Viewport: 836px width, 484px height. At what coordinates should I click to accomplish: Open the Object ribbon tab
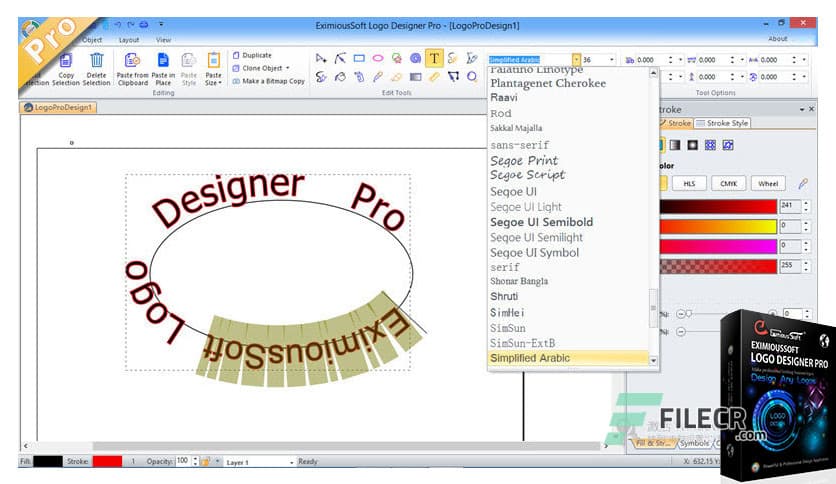[92, 40]
